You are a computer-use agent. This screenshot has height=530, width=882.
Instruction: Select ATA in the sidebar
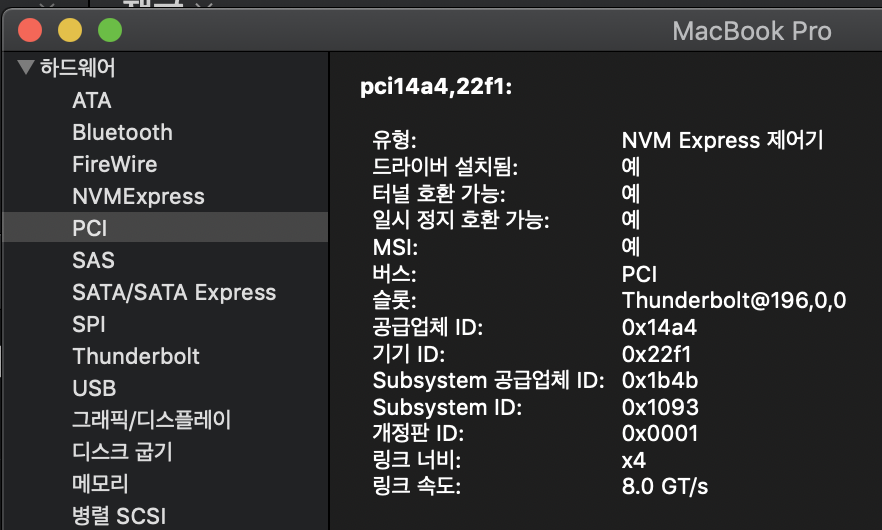tap(92, 100)
